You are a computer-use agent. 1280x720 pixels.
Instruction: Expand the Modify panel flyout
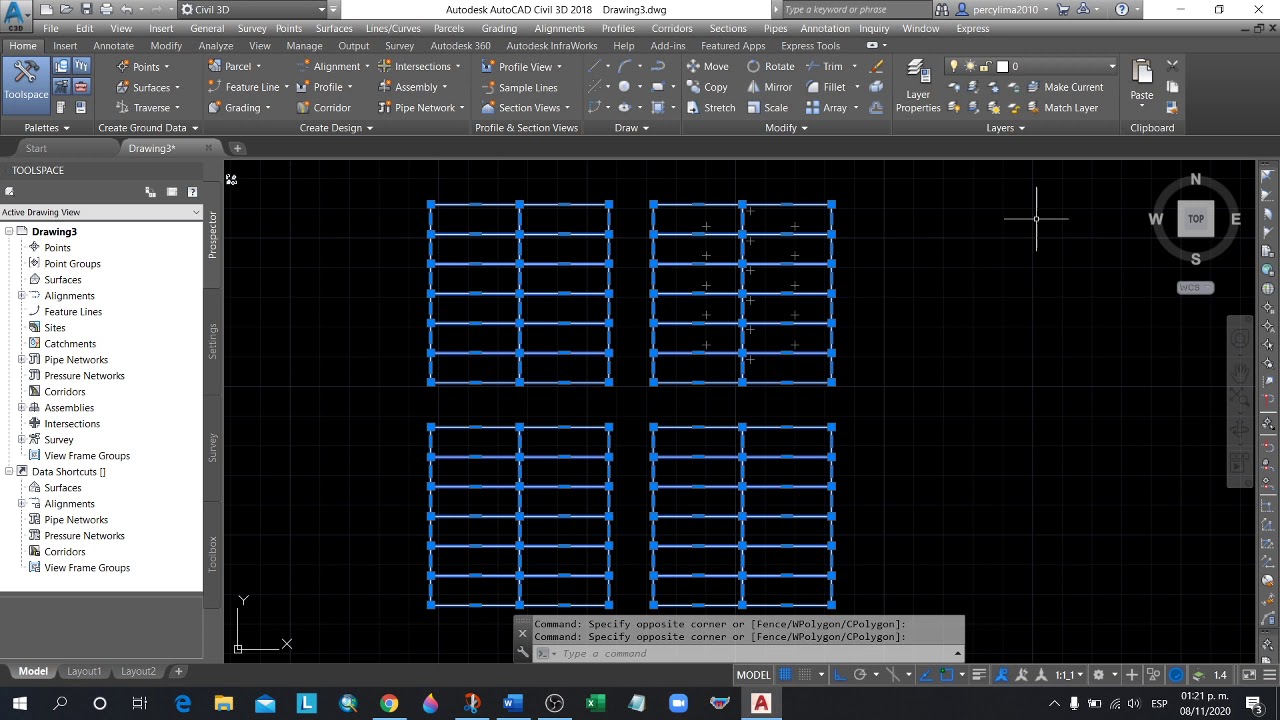tap(787, 128)
